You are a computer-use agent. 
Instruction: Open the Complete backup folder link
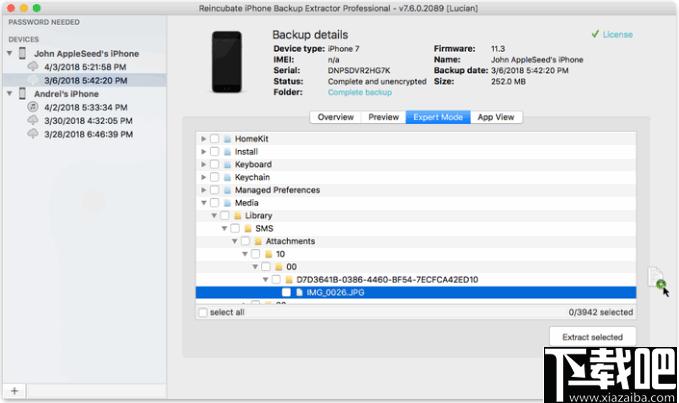(x=360, y=92)
